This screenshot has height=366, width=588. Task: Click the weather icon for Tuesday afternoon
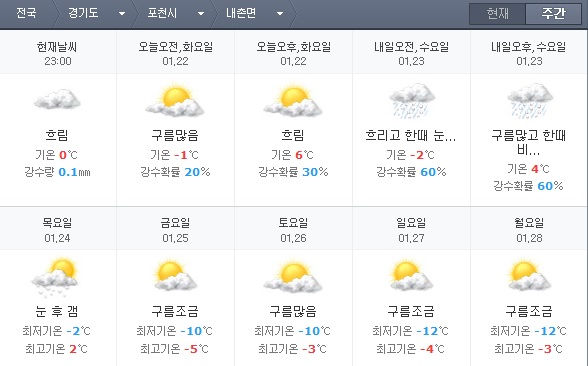(293, 100)
